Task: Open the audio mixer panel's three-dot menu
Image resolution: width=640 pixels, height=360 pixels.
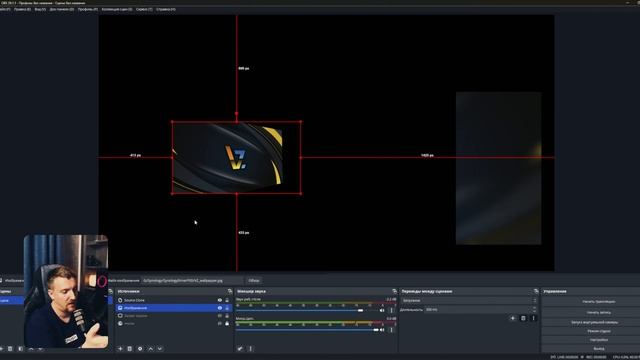Action: (251, 349)
